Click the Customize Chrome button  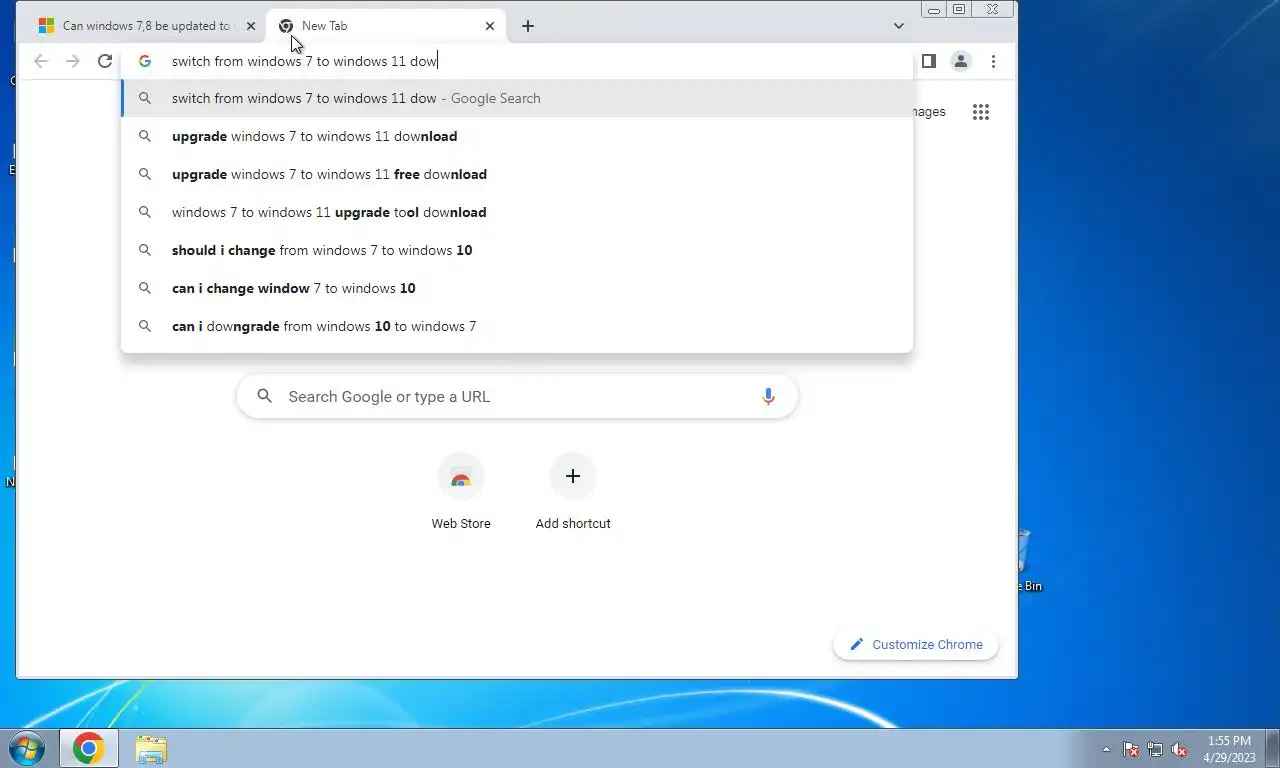click(916, 645)
